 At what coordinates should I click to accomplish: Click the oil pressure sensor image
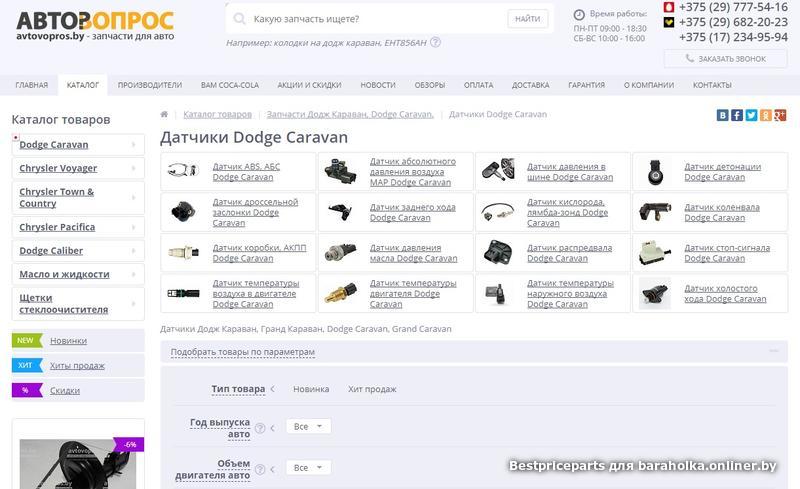pyautogui.click(x=340, y=252)
